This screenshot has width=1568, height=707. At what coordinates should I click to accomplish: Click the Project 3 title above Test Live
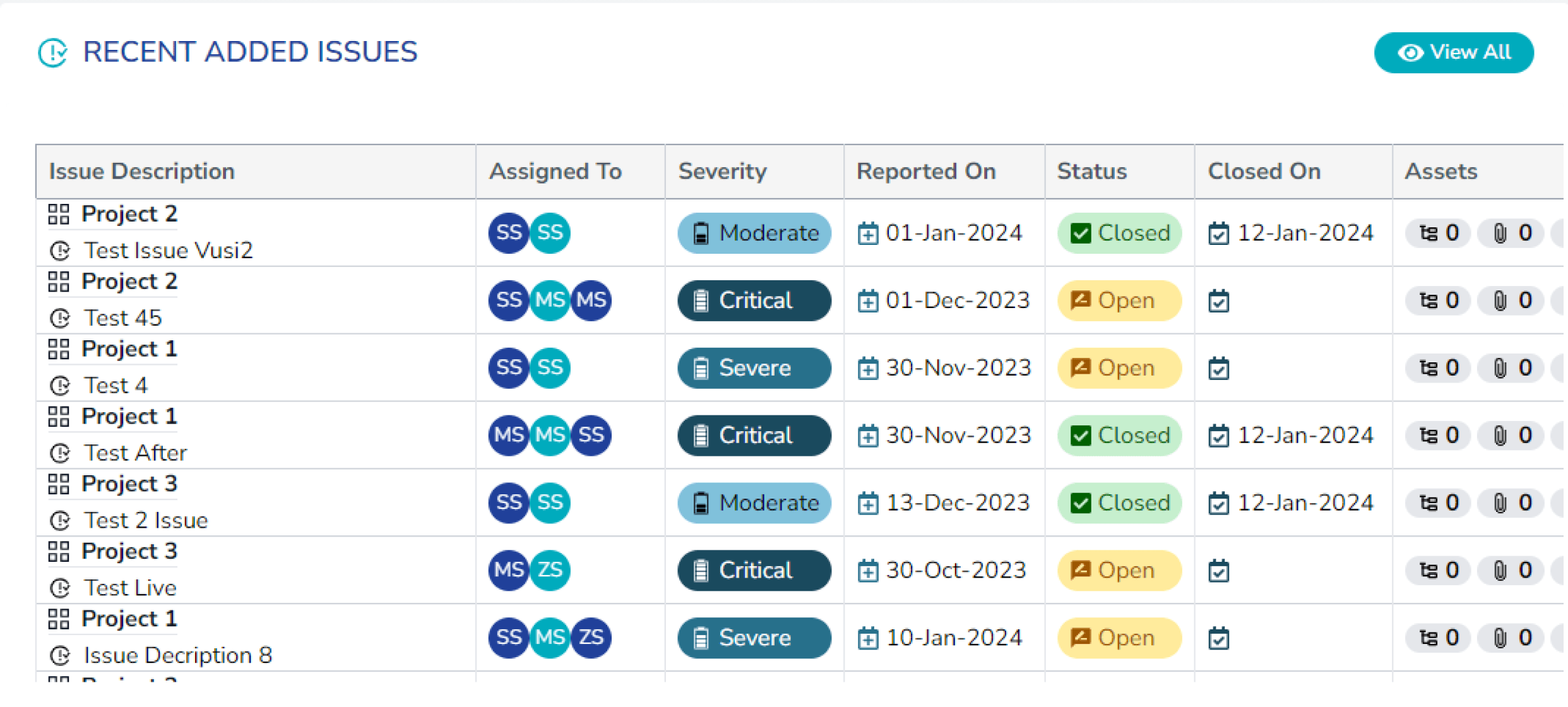point(129,552)
